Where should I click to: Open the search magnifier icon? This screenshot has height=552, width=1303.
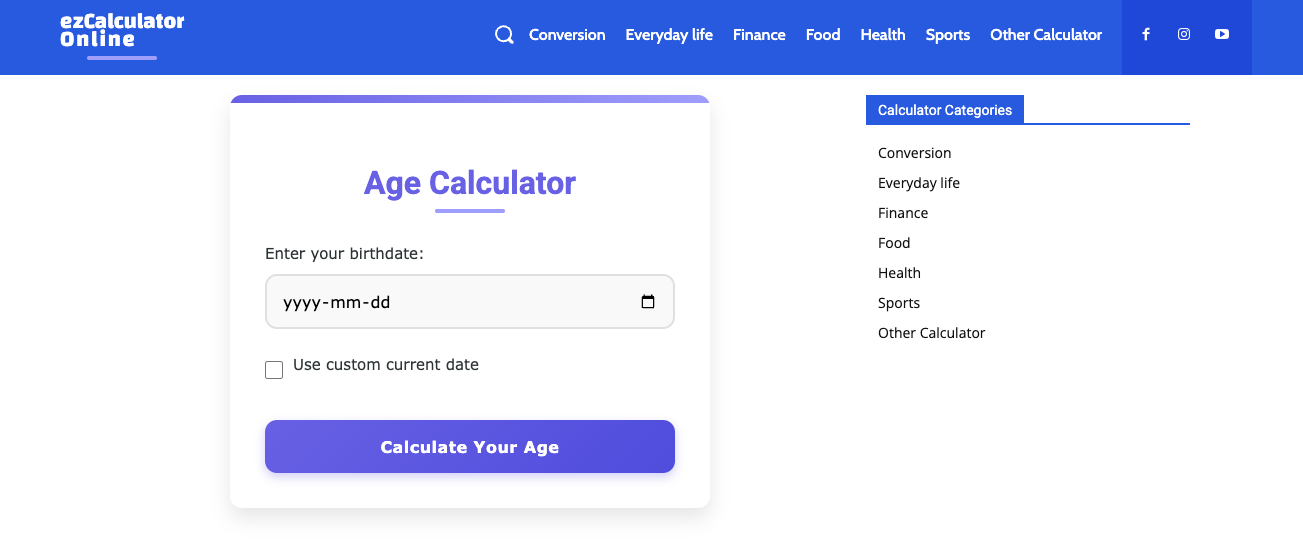tap(505, 35)
